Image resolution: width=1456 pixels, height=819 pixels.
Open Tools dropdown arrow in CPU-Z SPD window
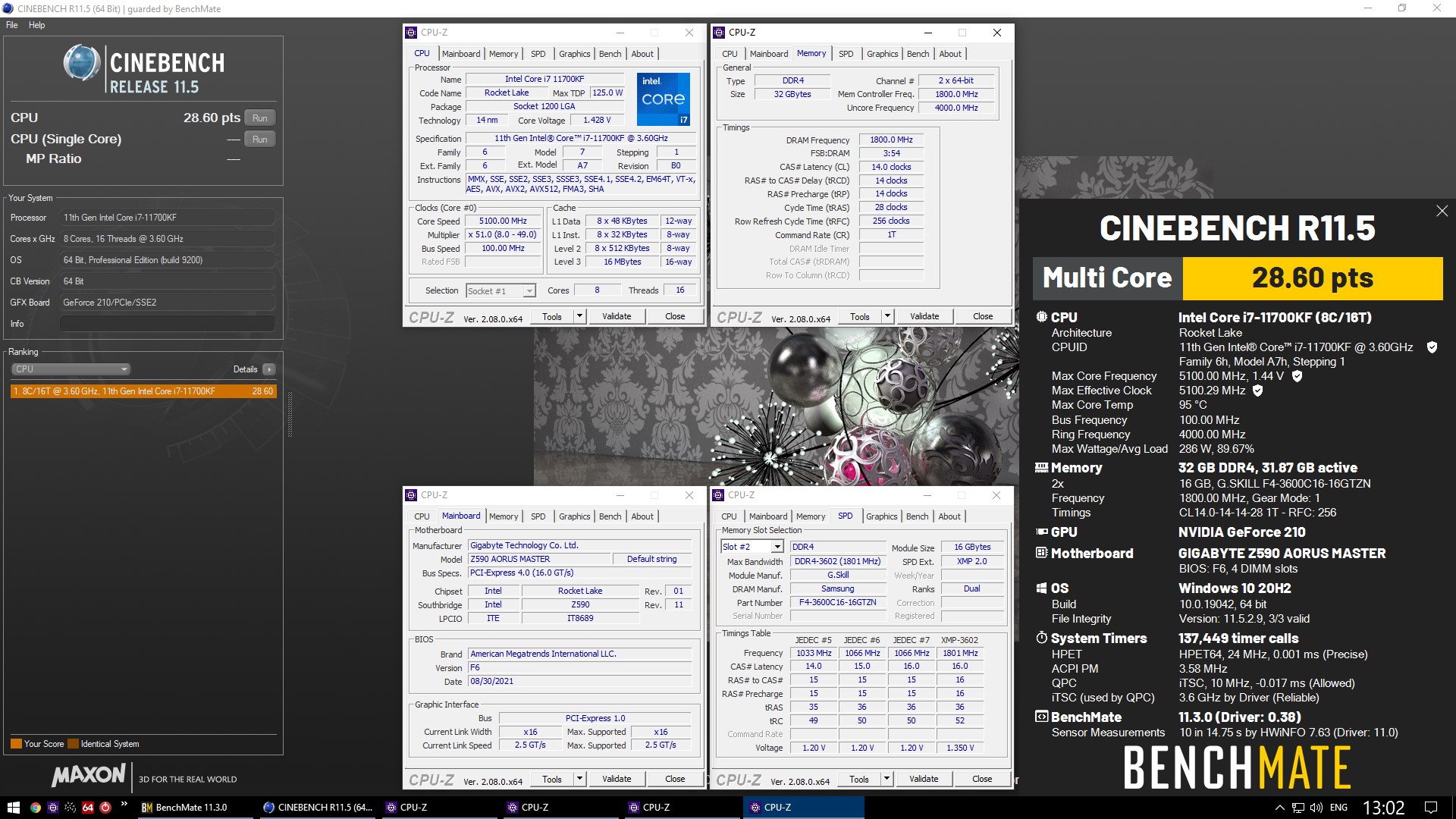click(886, 779)
